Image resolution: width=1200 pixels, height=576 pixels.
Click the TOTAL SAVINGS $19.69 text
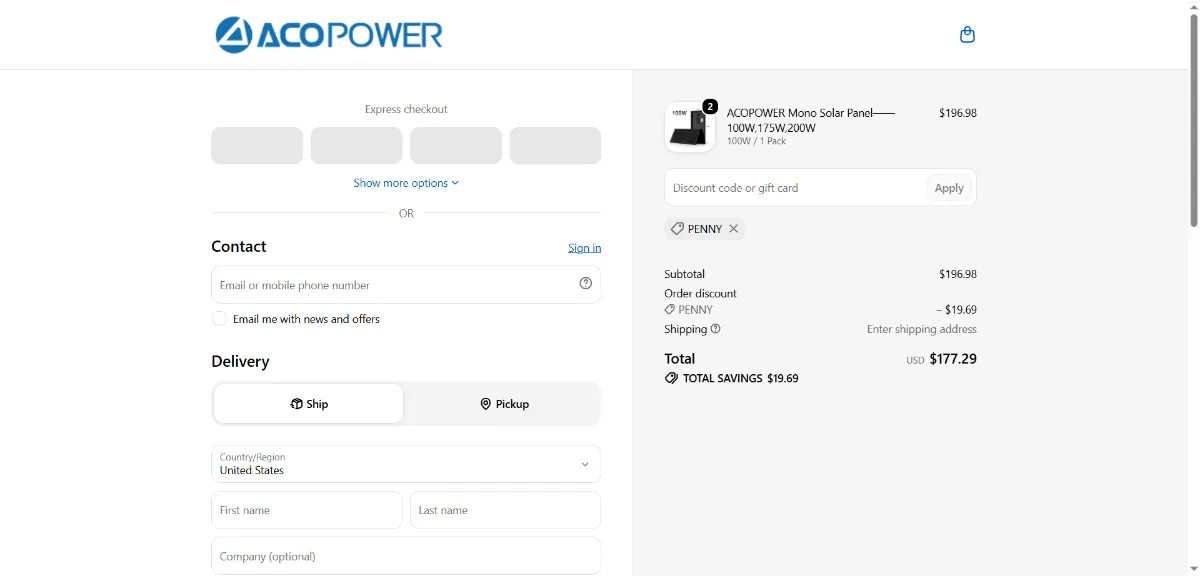[740, 379]
